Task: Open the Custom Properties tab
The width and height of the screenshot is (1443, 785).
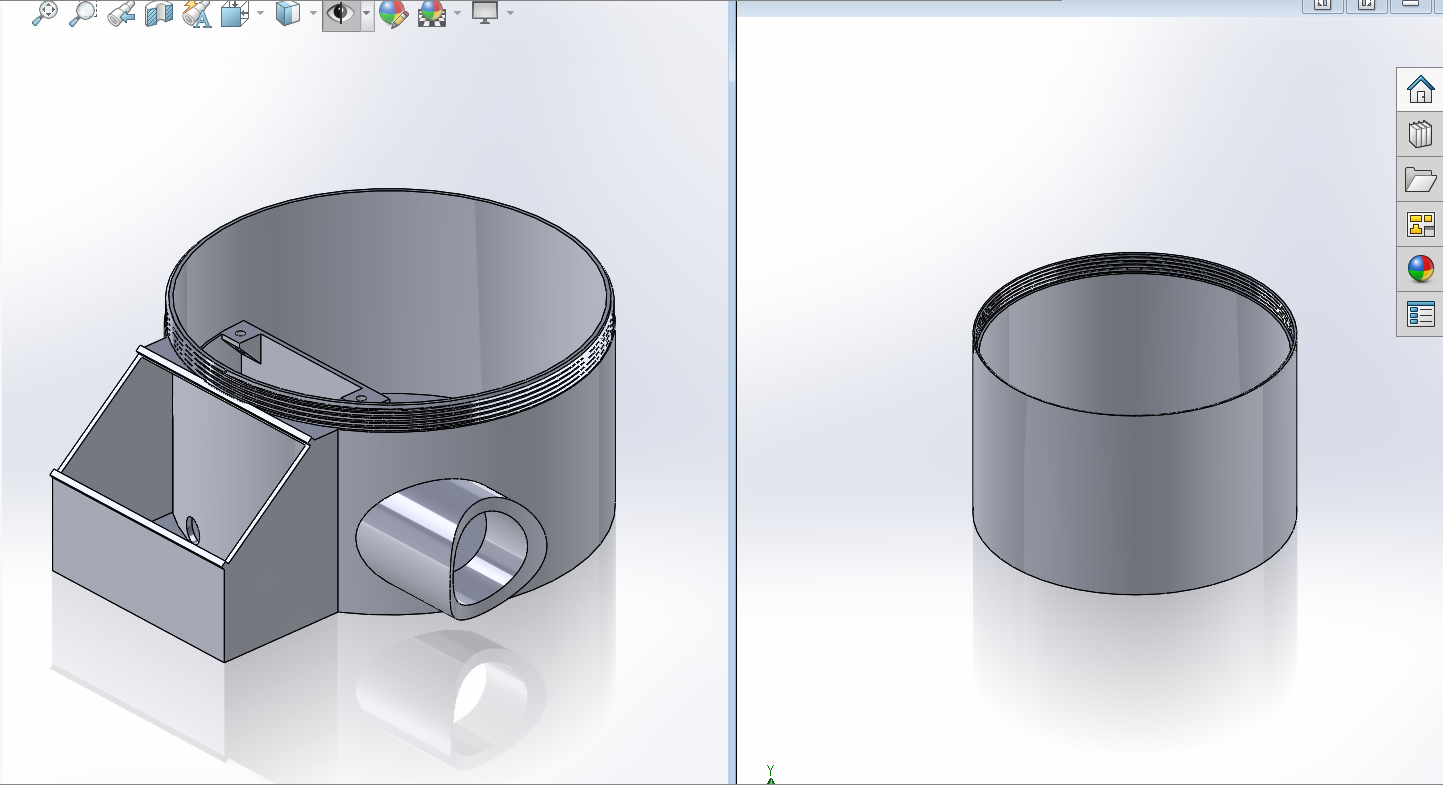Action: coord(1420,314)
